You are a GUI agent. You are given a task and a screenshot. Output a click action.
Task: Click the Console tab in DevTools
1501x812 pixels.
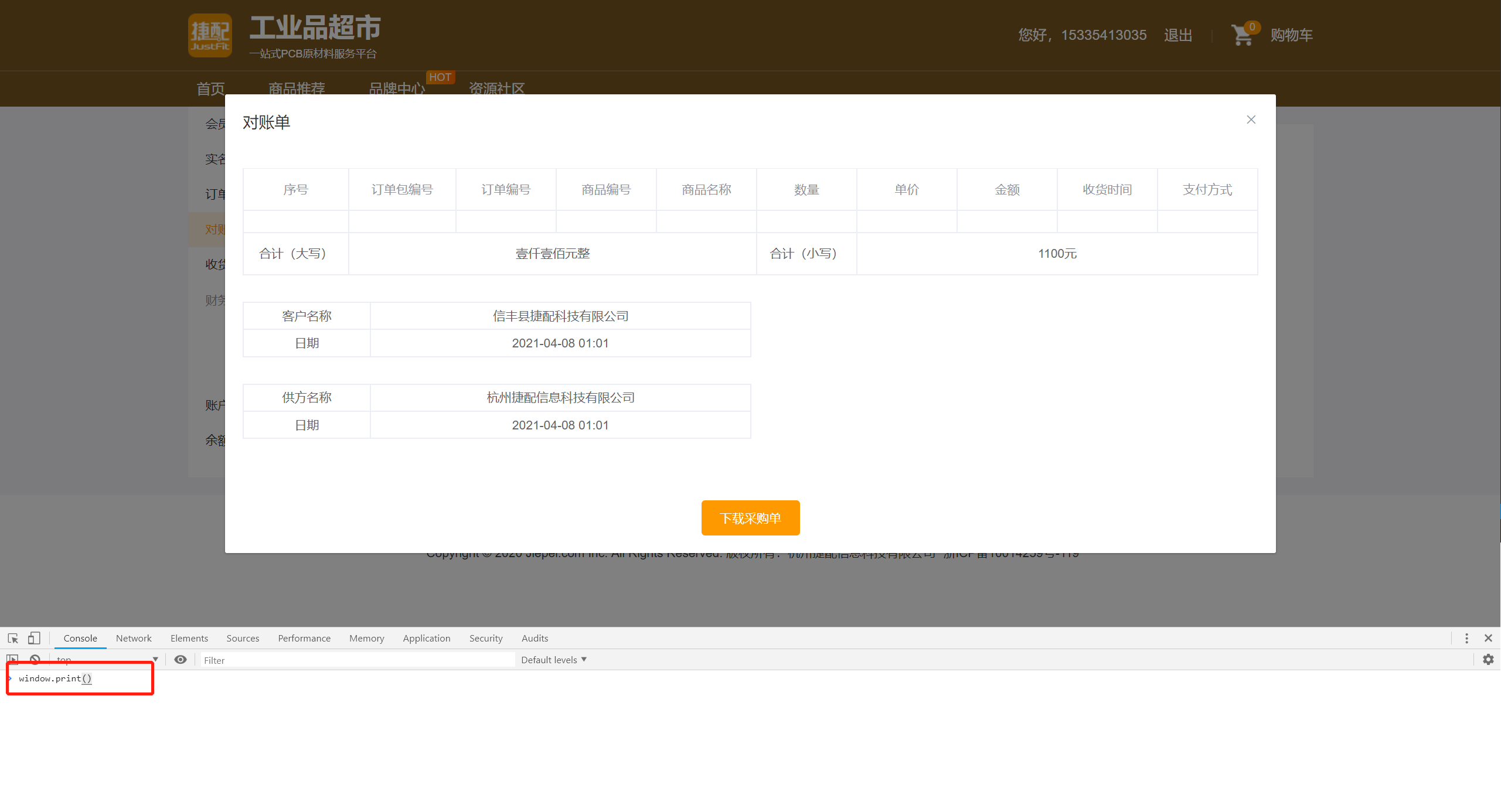pos(80,638)
